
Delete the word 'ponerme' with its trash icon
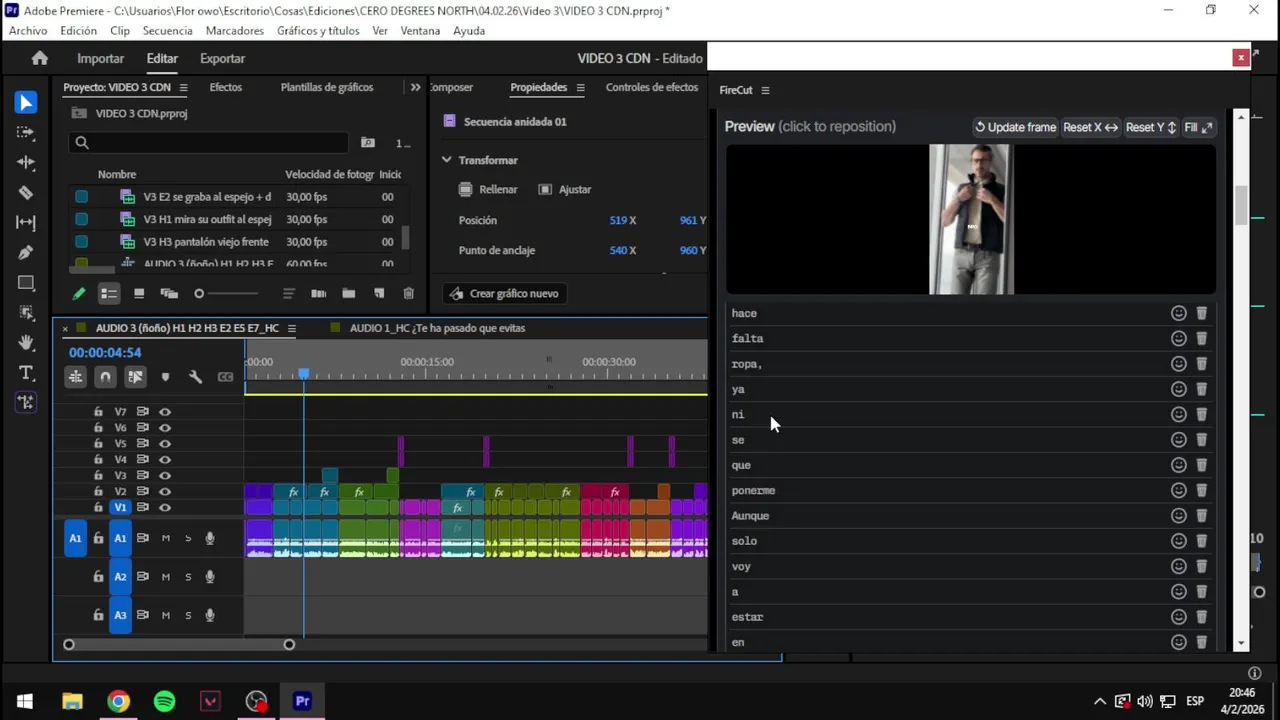click(1202, 490)
